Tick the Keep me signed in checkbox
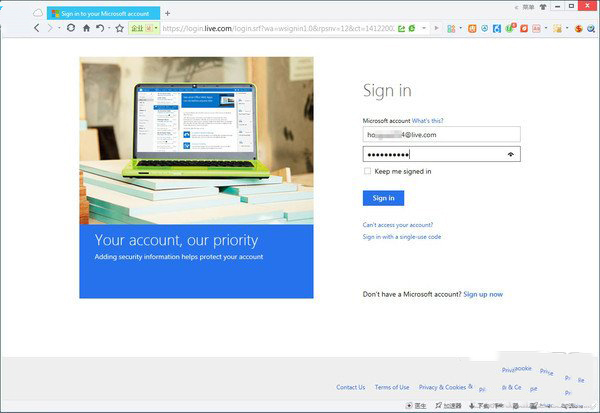Image resolution: width=600 pixels, height=413 pixels. [367, 171]
